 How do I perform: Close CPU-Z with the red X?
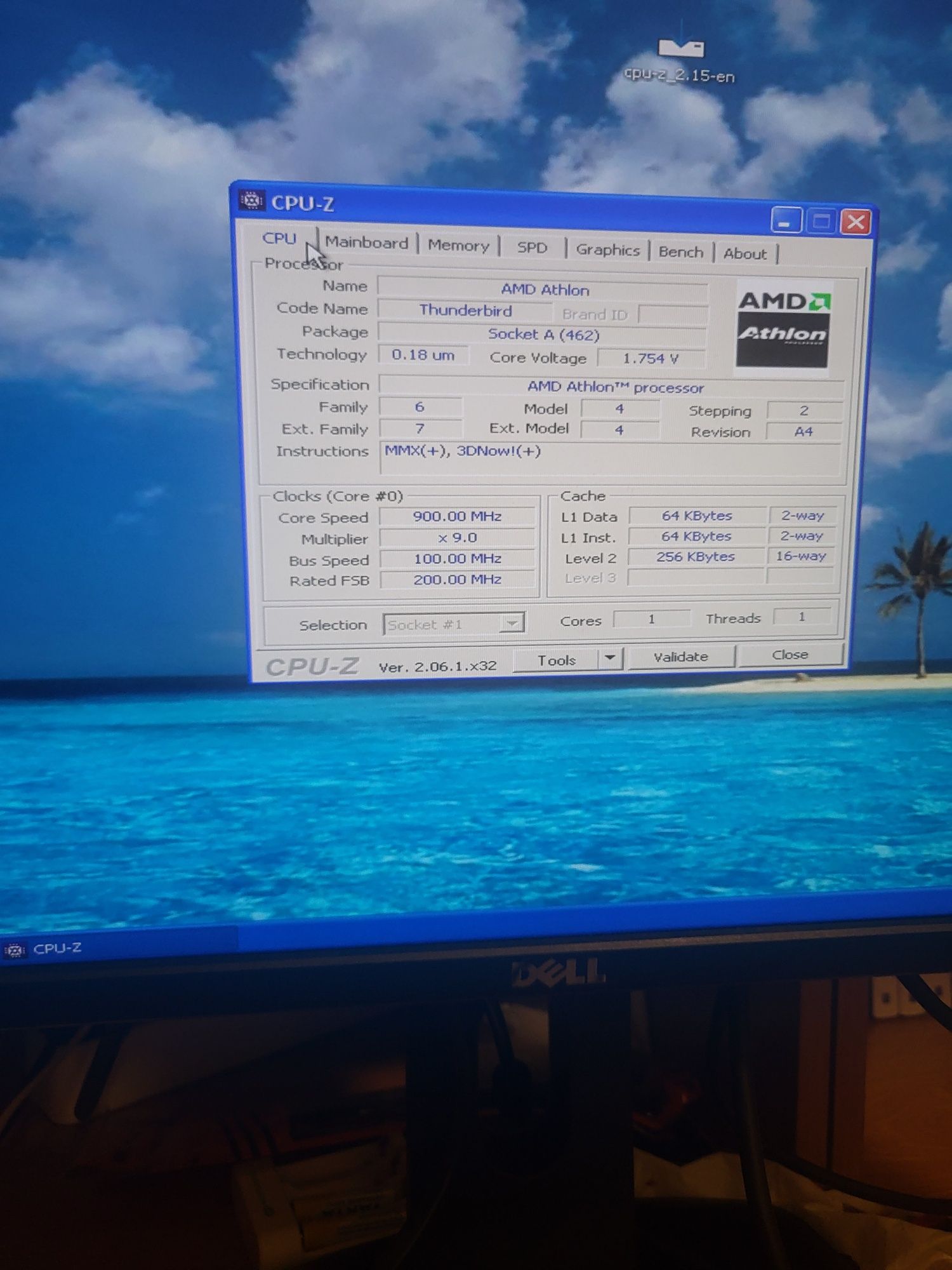click(x=856, y=222)
